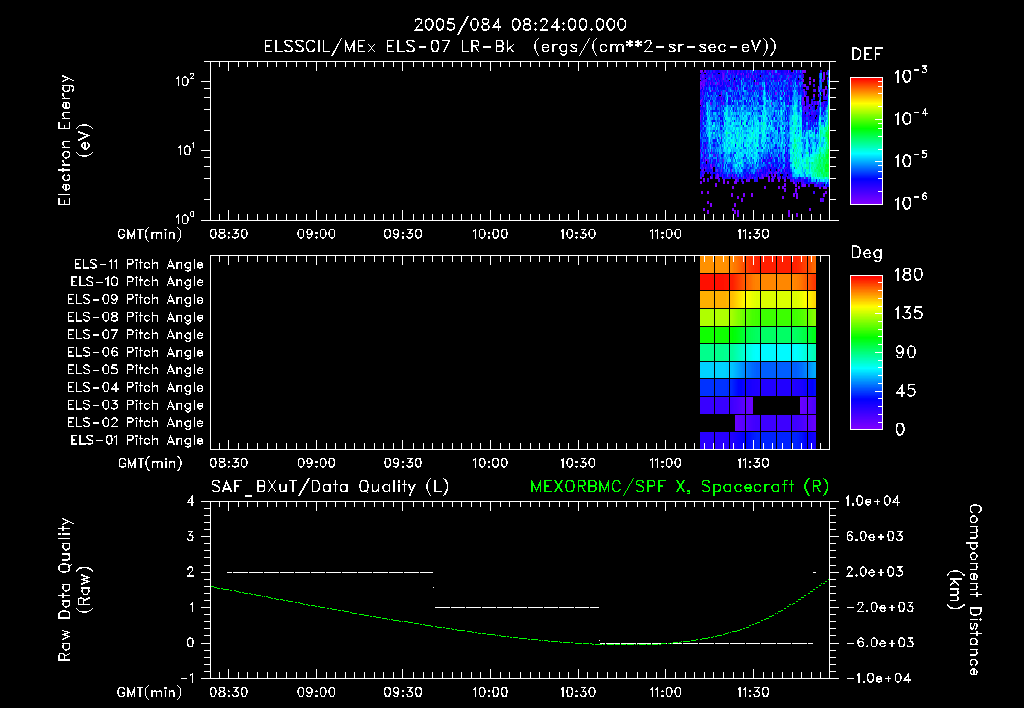
Task: Select the ELS-05 Pitch Angle row label
Action: [x=136, y=370]
